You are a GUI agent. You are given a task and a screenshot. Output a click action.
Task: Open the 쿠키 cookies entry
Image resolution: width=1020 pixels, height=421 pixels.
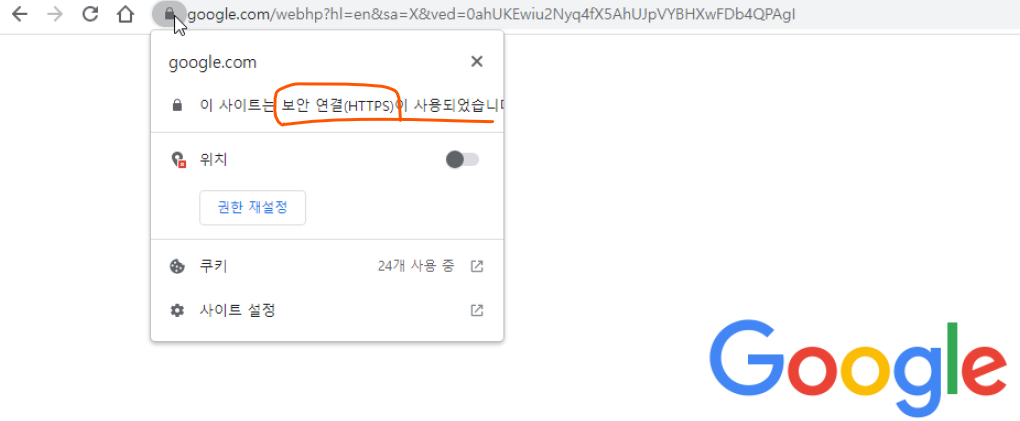click(x=327, y=266)
